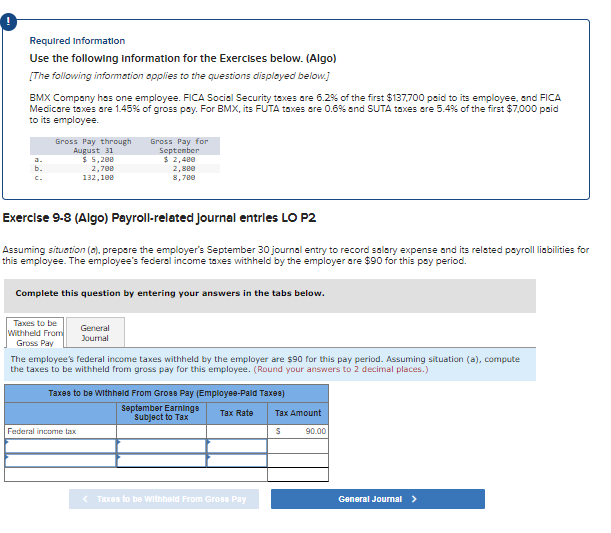This screenshot has height=533, width=611.
Task: Select second-row Tax Rate field
Action: [237, 446]
